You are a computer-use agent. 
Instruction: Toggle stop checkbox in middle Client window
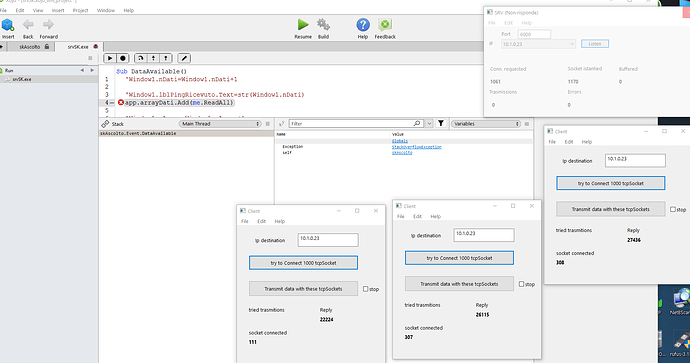[521, 284]
